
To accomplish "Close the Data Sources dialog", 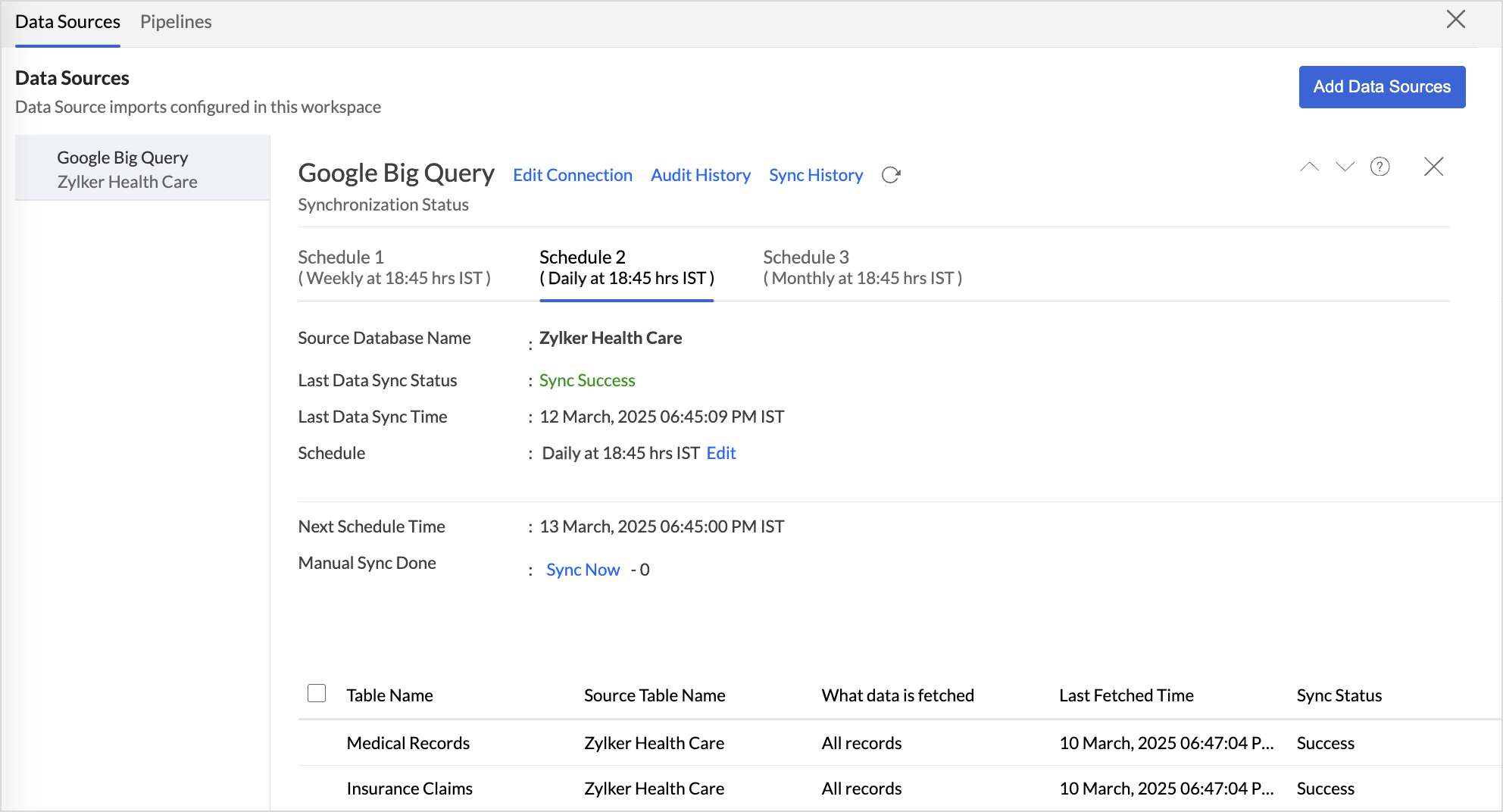I will tap(1456, 19).
